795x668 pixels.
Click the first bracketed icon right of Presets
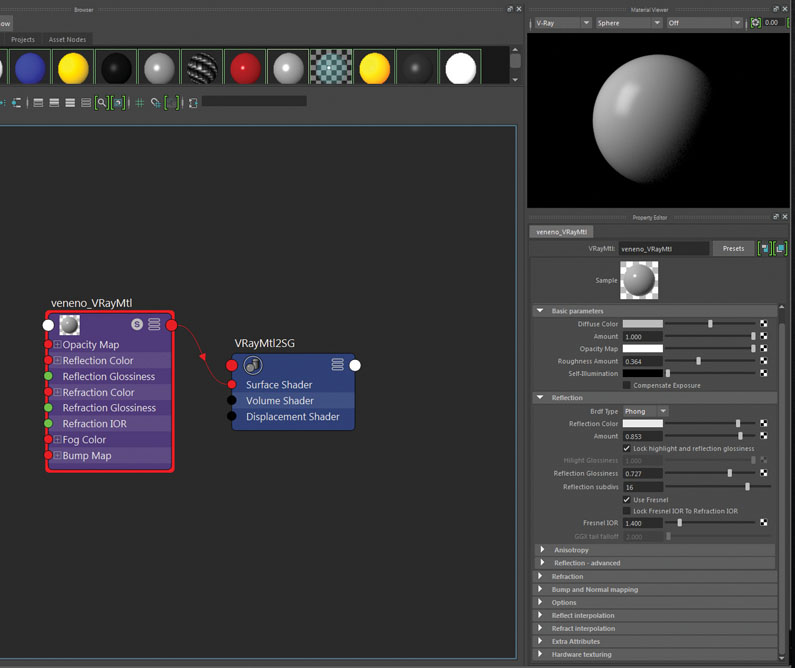tap(764, 248)
